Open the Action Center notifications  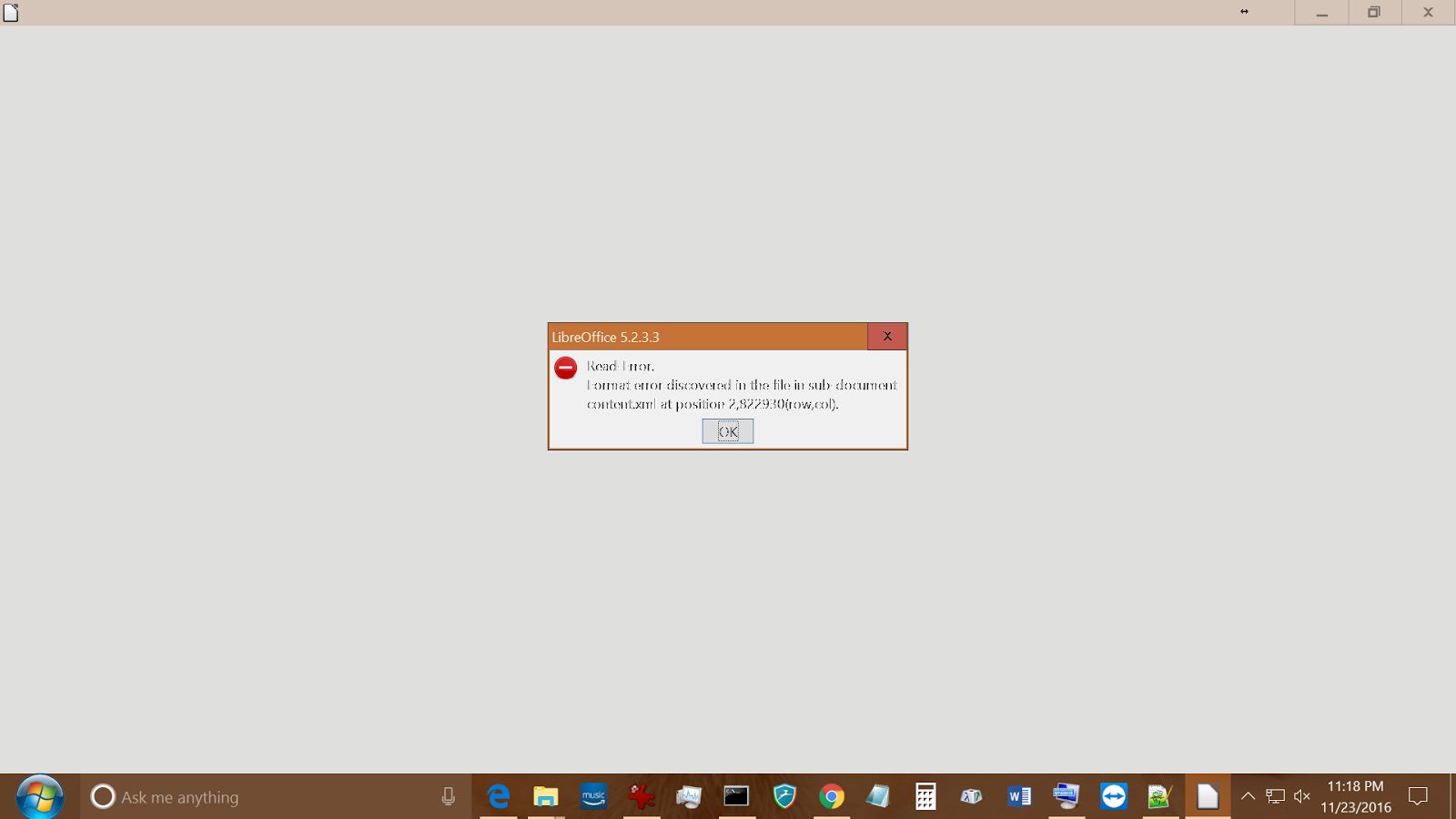click(1418, 797)
